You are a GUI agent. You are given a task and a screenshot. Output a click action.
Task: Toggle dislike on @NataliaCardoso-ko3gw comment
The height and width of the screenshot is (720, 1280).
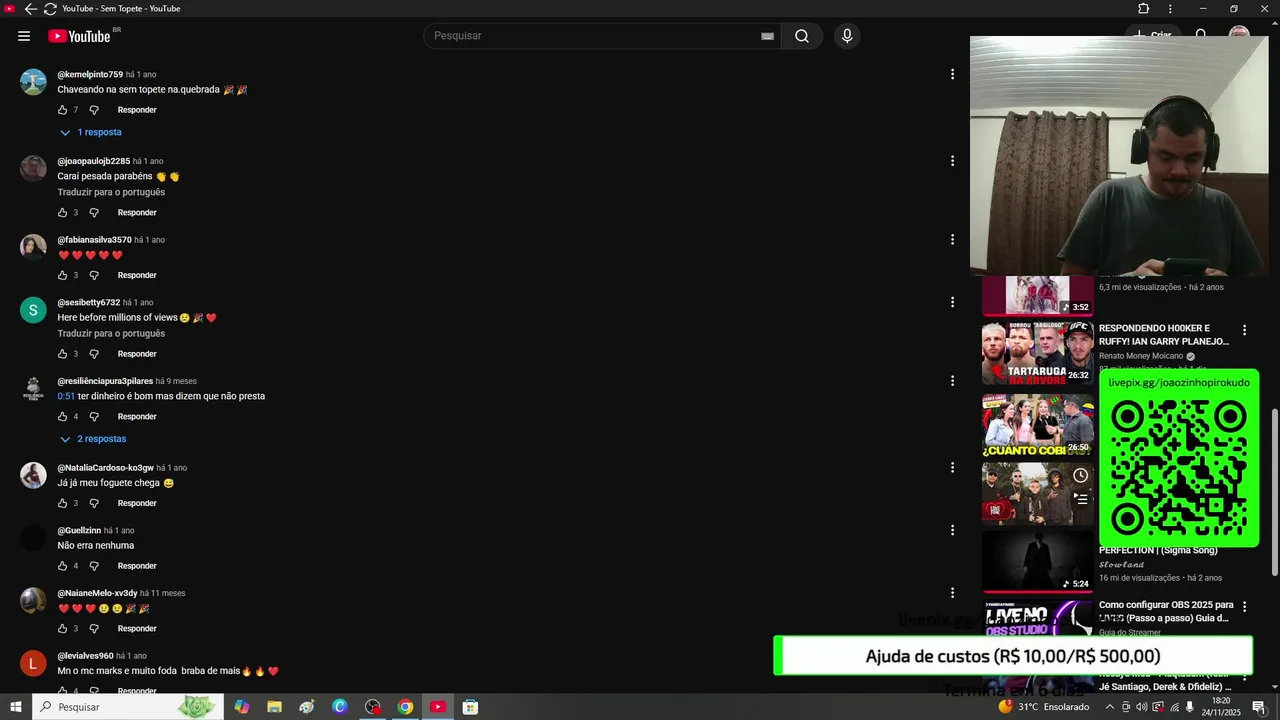click(94, 503)
